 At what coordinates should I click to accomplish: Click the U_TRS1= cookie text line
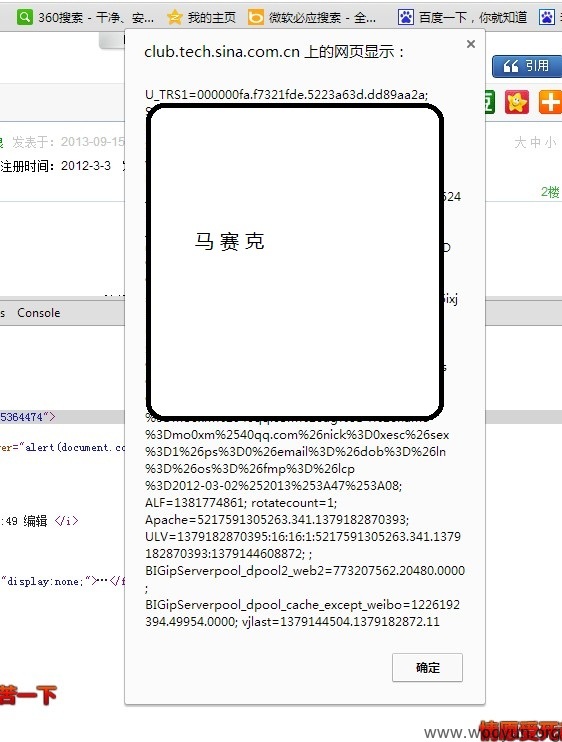point(287,95)
